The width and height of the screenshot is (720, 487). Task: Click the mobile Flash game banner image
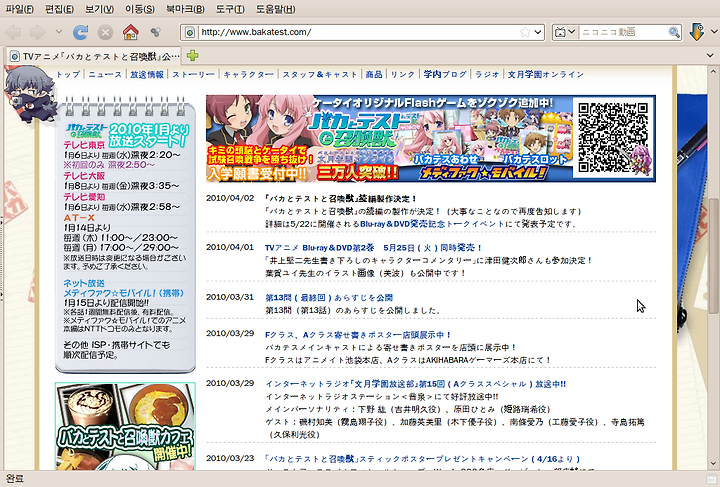[431, 138]
